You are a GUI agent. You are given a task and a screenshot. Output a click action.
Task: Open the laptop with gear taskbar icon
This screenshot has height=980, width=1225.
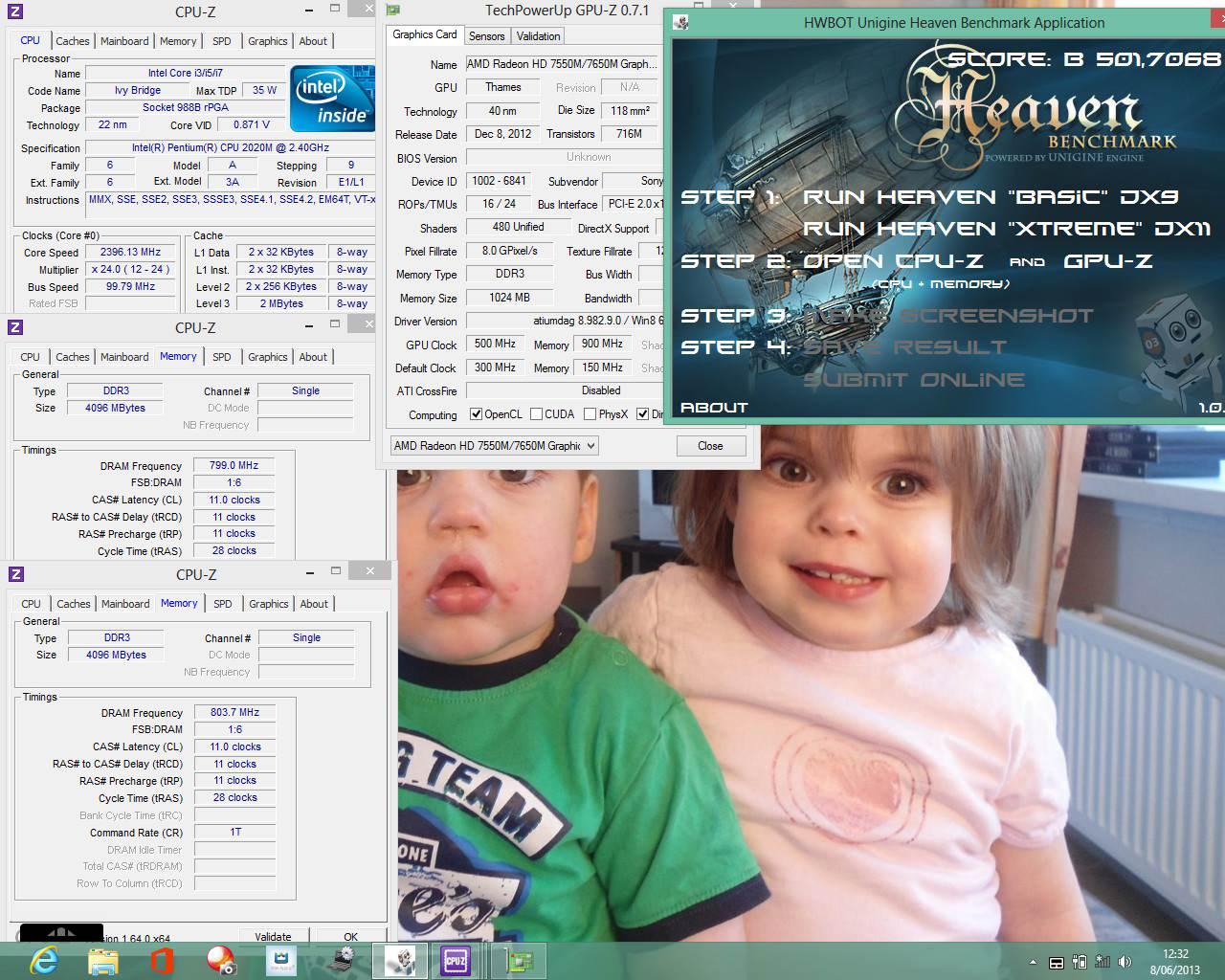click(x=341, y=960)
